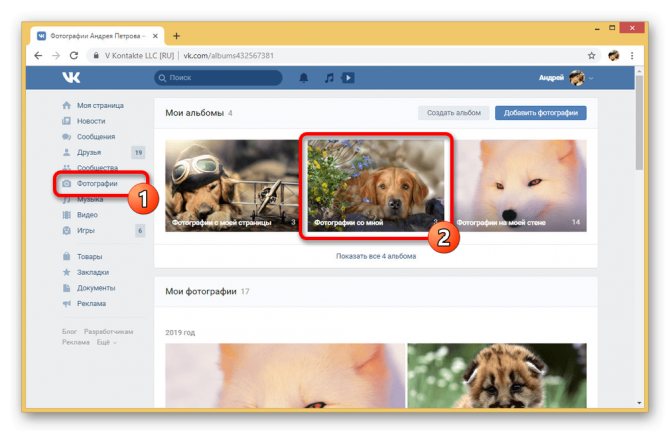Click the page vertical scrollbar thumb
The height and width of the screenshot is (434, 670).
(x=639, y=123)
